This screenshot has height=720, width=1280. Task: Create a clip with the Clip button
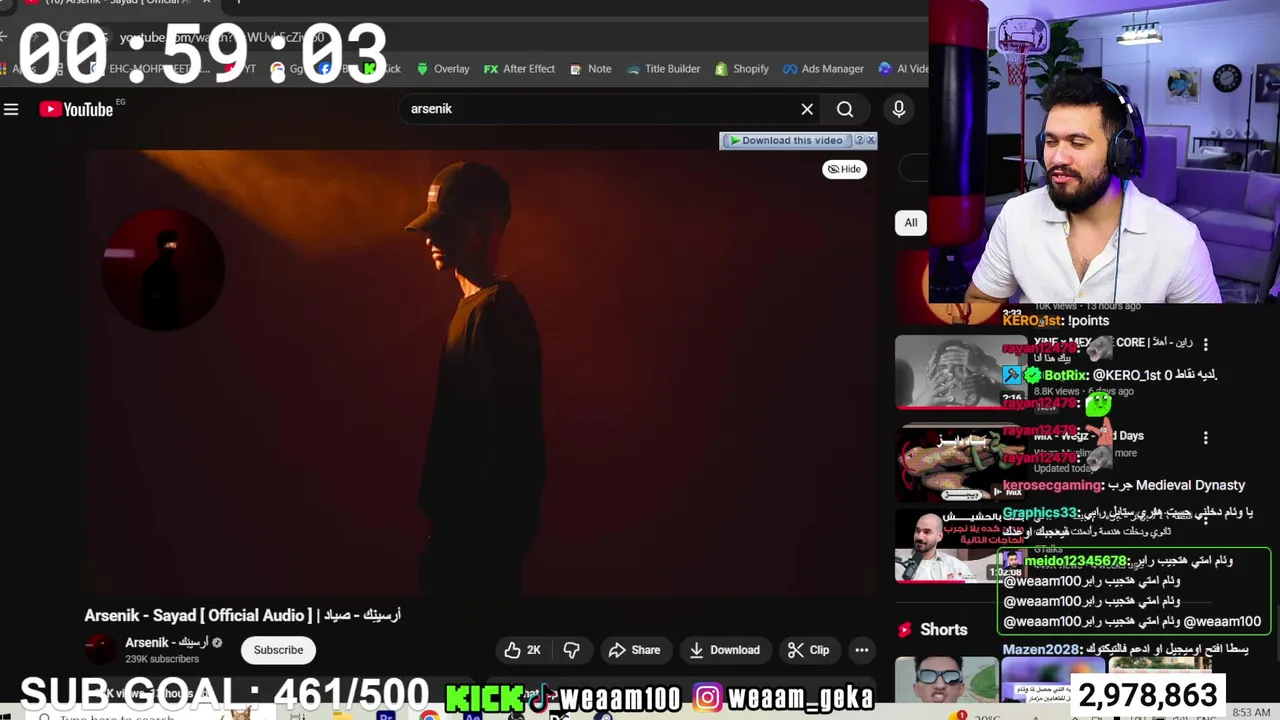pos(808,650)
